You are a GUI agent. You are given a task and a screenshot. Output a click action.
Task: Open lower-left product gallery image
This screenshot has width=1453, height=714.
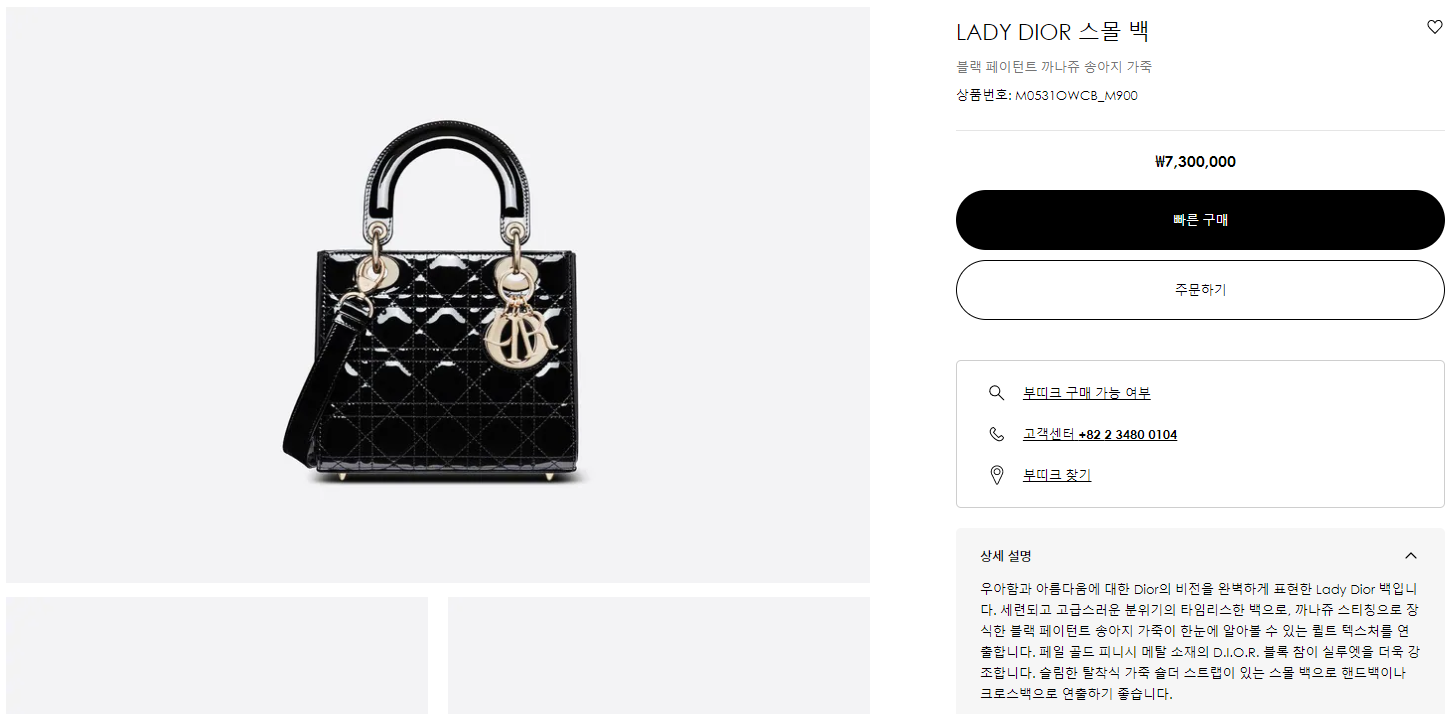click(x=217, y=655)
